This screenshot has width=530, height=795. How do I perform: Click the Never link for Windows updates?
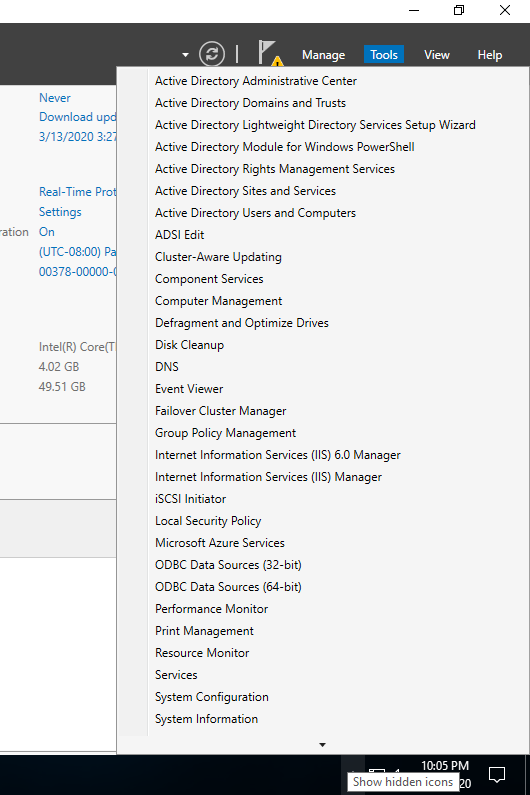click(55, 98)
